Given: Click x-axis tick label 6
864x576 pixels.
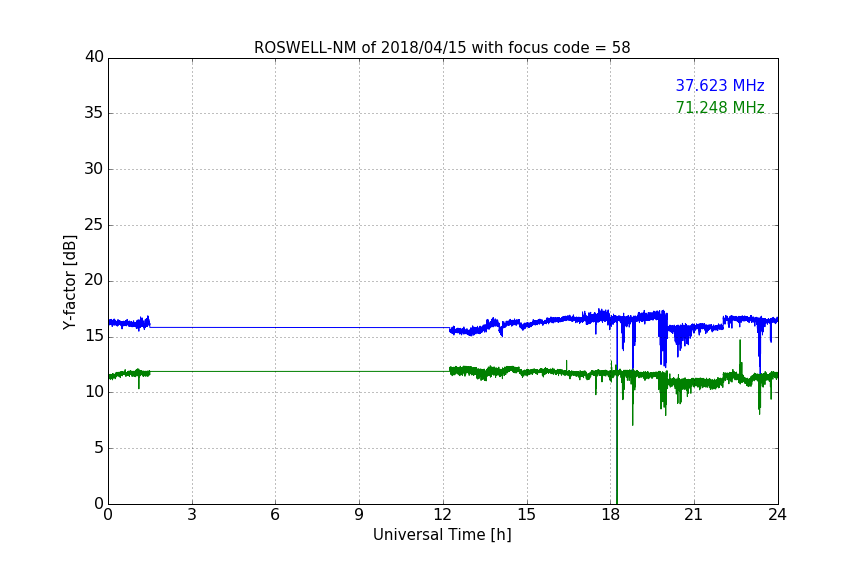Looking at the screenshot, I should pyautogui.click(x=275, y=515).
